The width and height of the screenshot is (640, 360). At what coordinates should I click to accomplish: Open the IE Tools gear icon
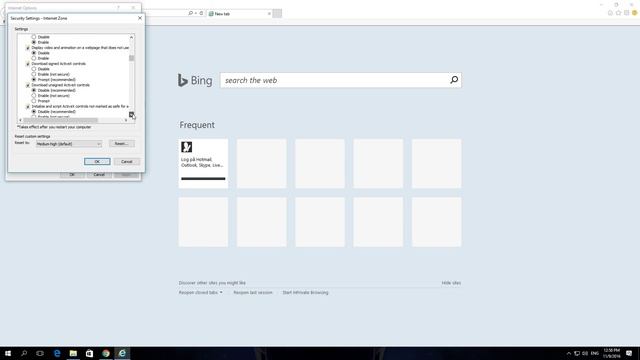627,13
